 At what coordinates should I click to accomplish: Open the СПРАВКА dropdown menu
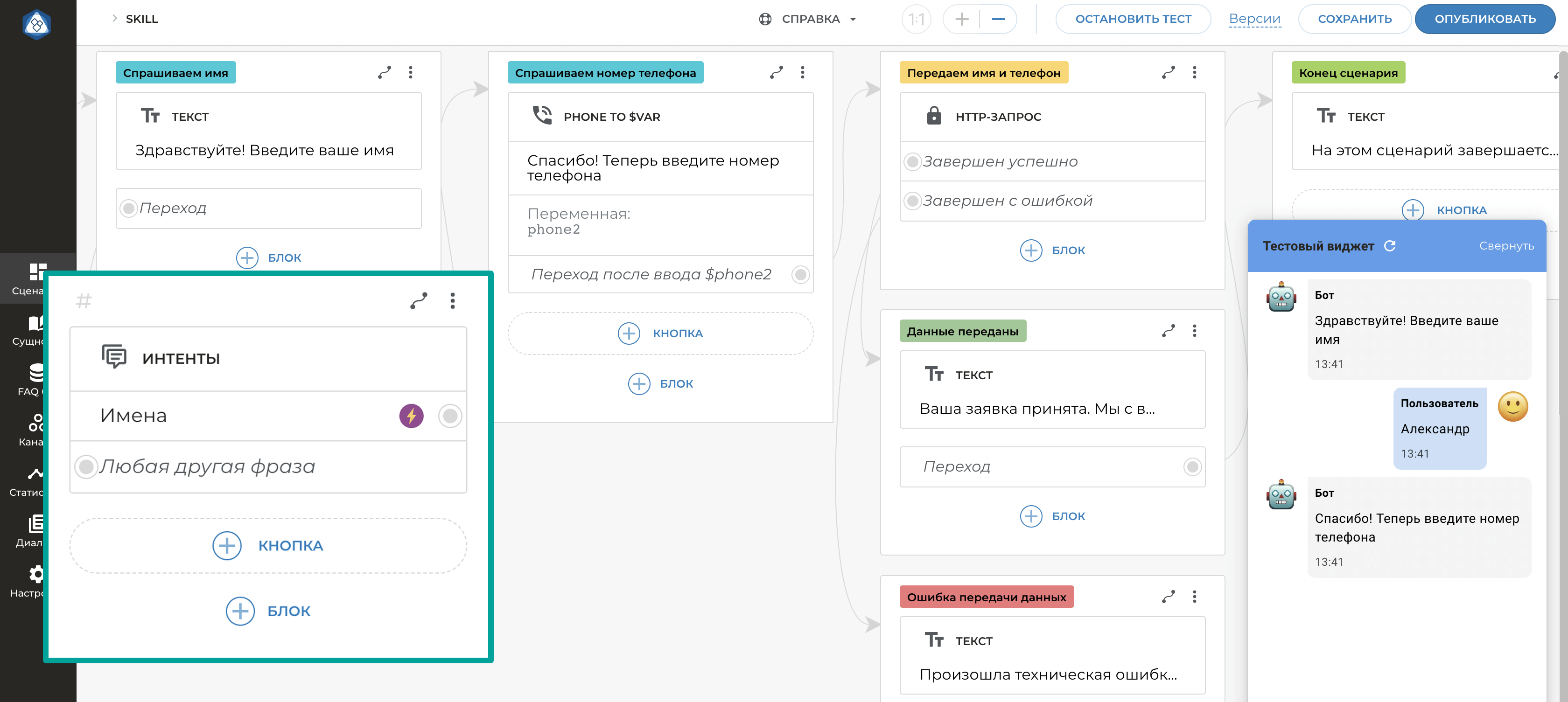point(810,20)
